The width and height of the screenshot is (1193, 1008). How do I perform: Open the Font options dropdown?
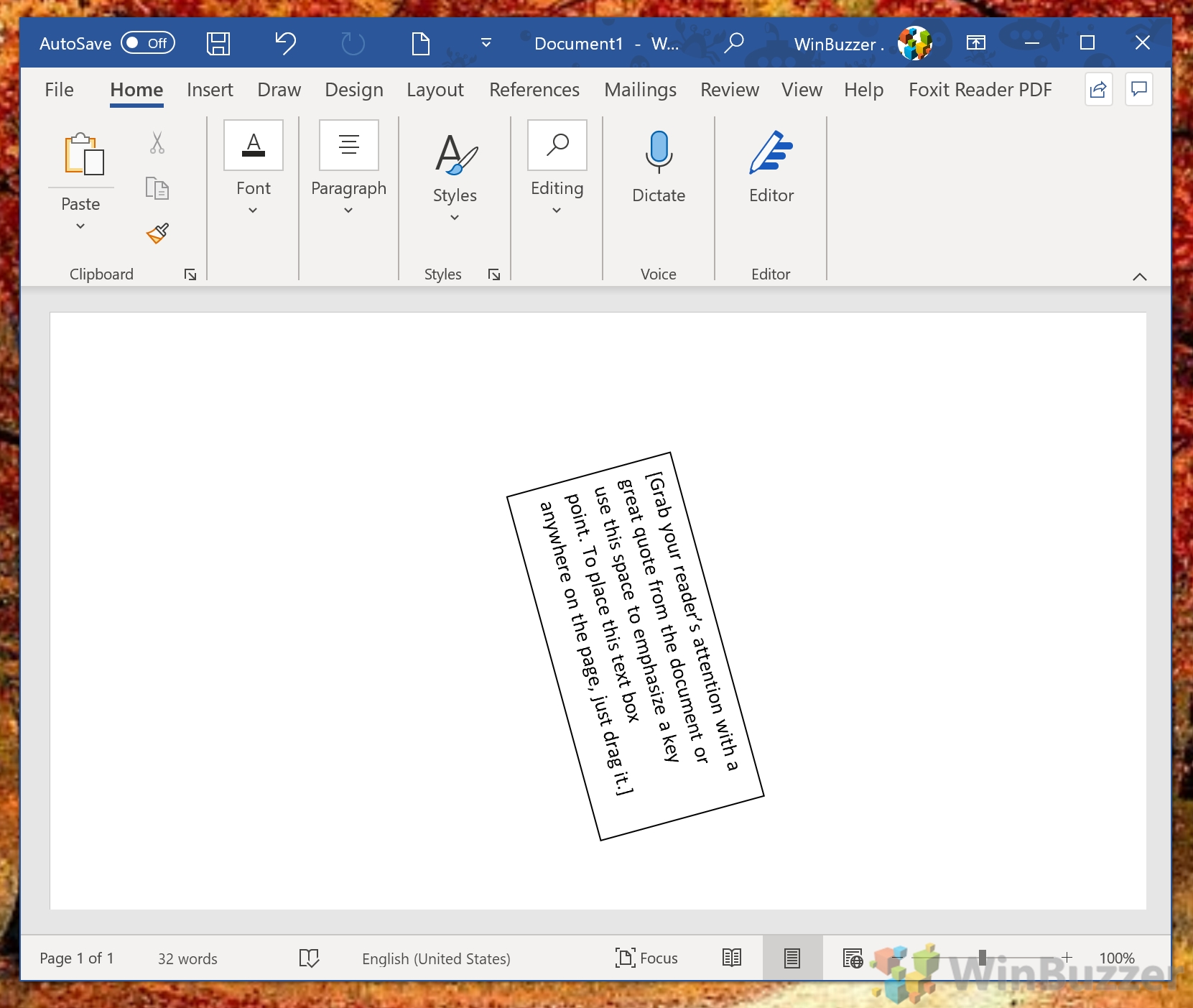[x=252, y=209]
